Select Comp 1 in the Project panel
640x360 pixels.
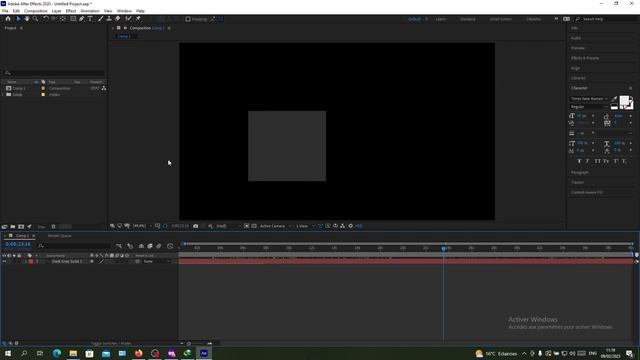[19, 88]
